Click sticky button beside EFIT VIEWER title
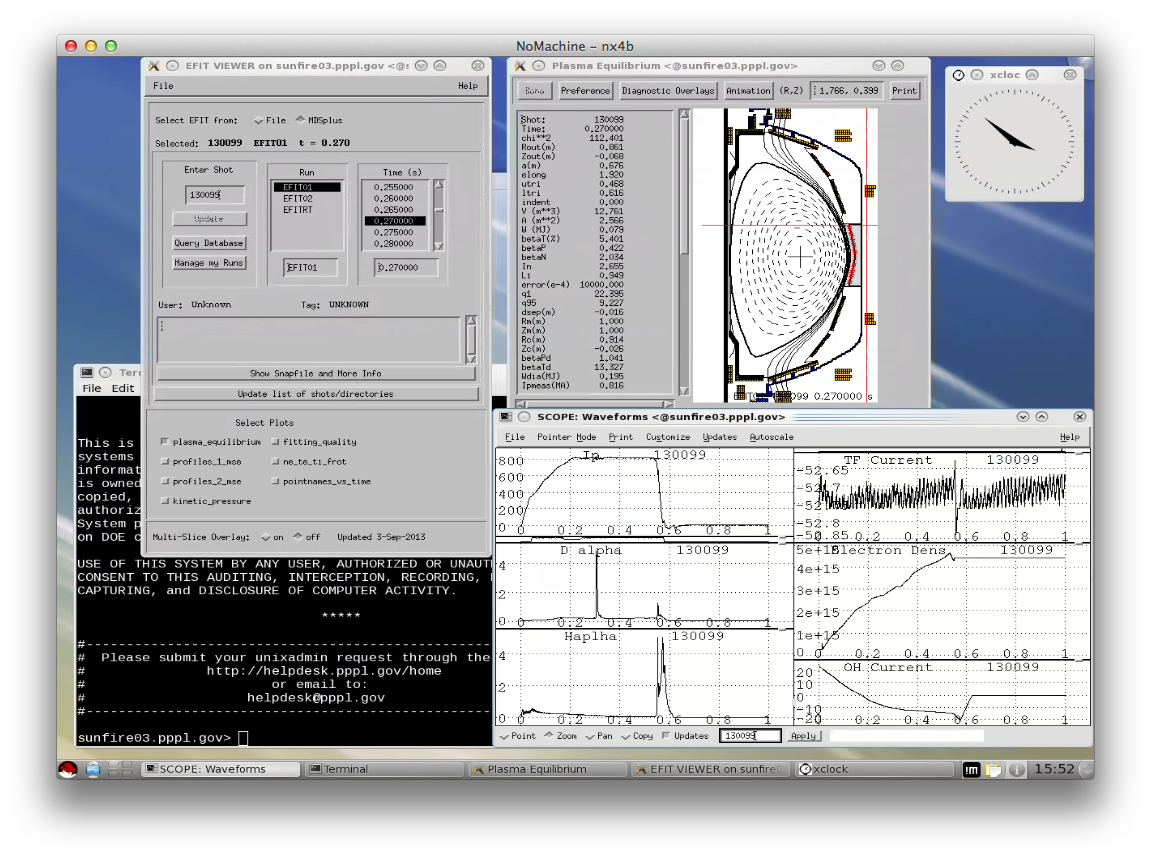This screenshot has height=858, width=1151. 173,66
